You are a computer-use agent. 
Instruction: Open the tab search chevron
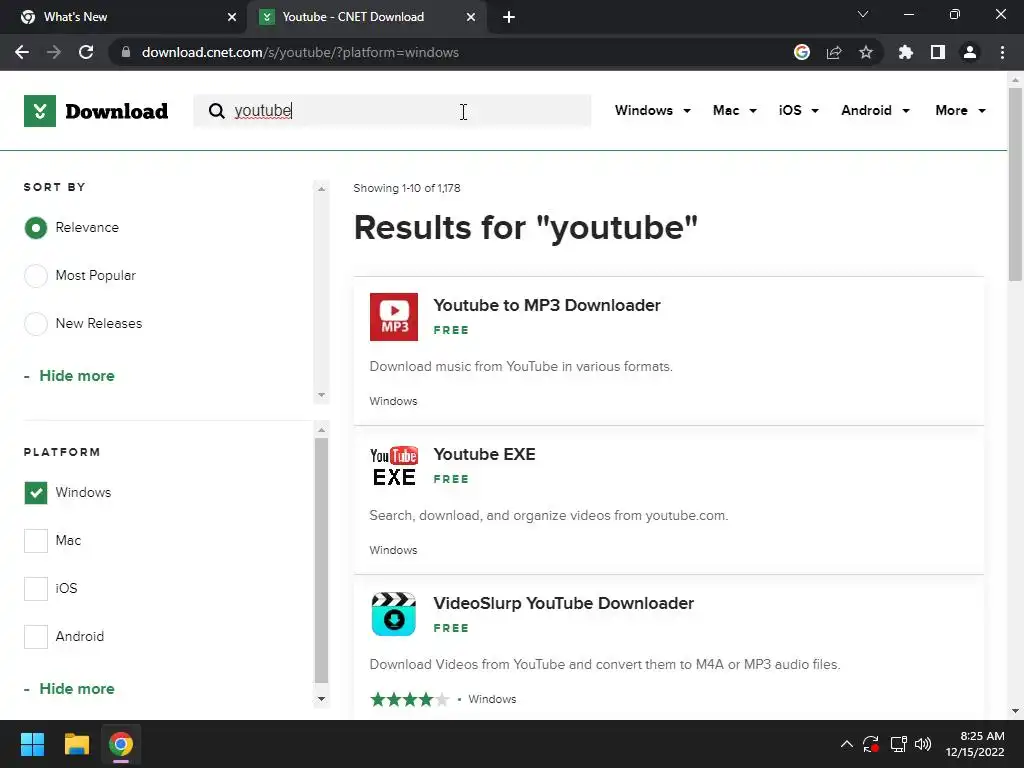863,14
